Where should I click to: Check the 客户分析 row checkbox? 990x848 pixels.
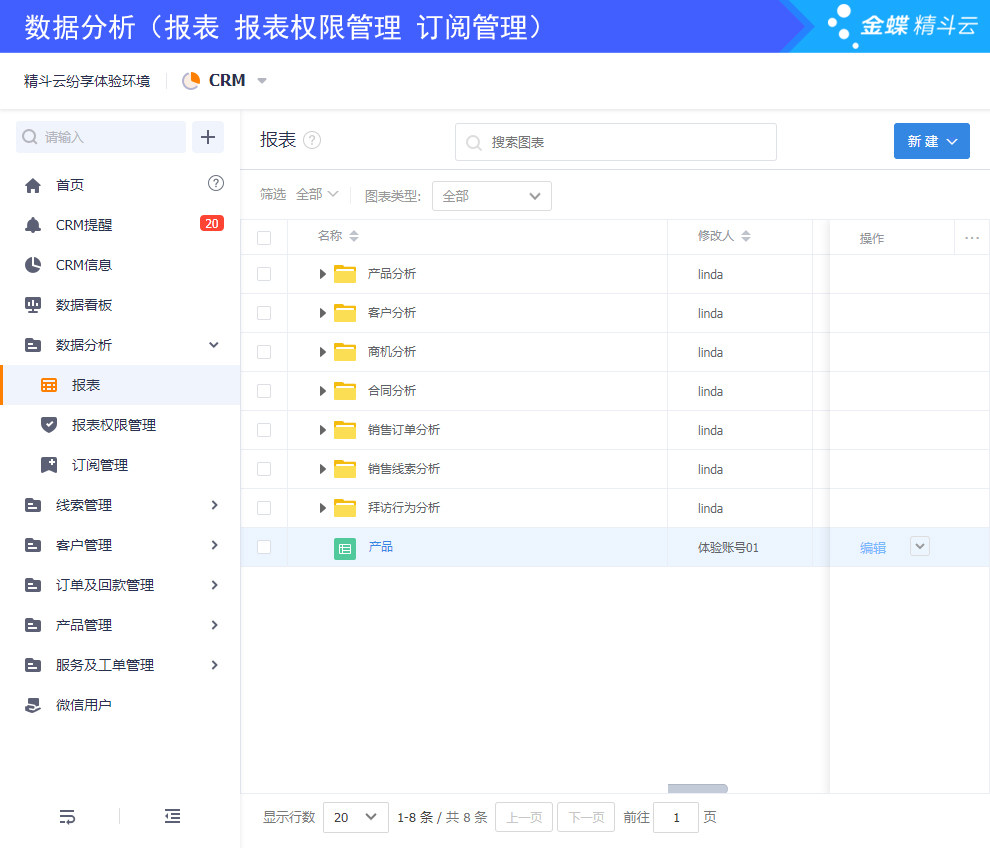pos(264,313)
